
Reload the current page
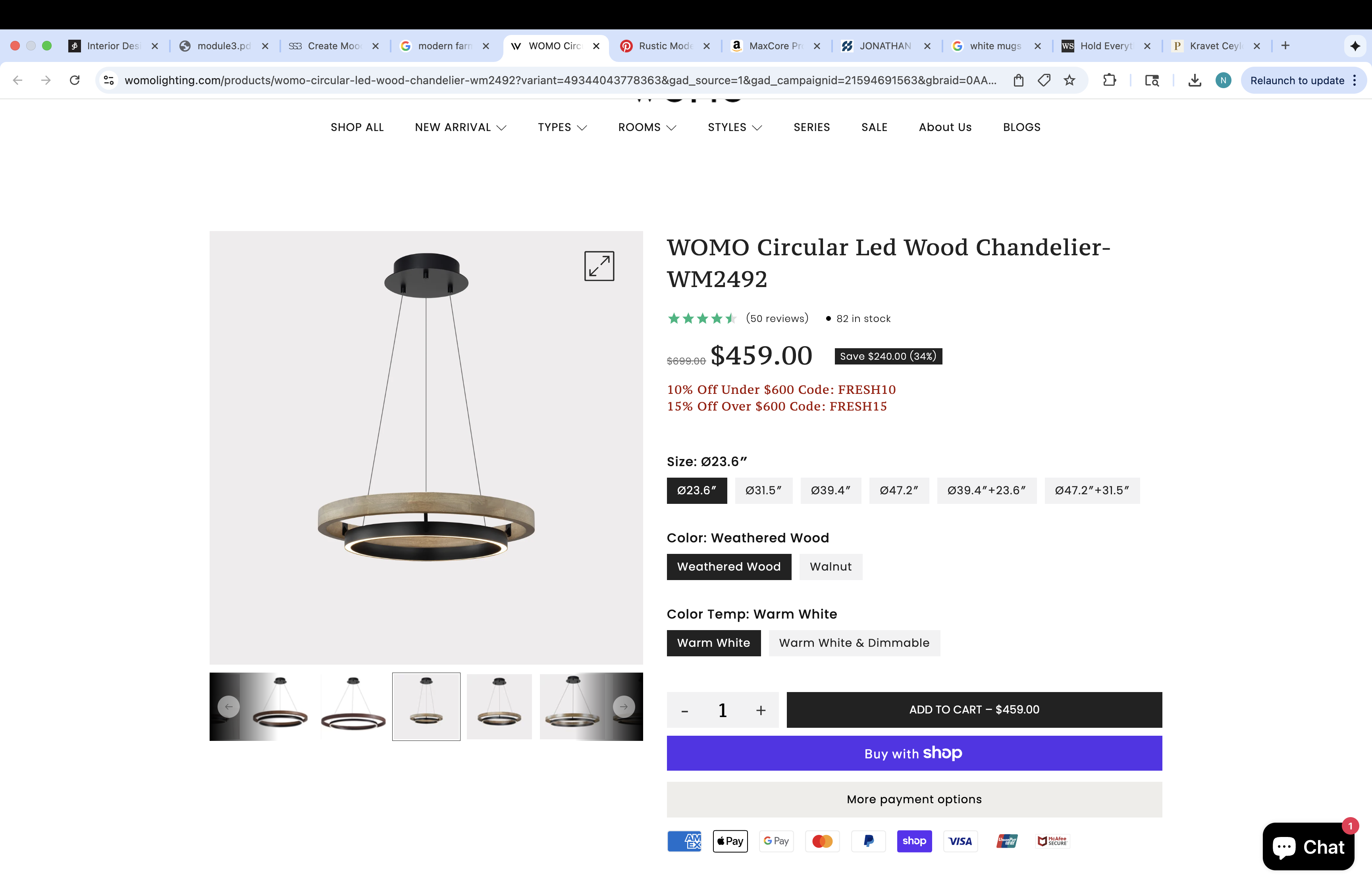click(74, 80)
